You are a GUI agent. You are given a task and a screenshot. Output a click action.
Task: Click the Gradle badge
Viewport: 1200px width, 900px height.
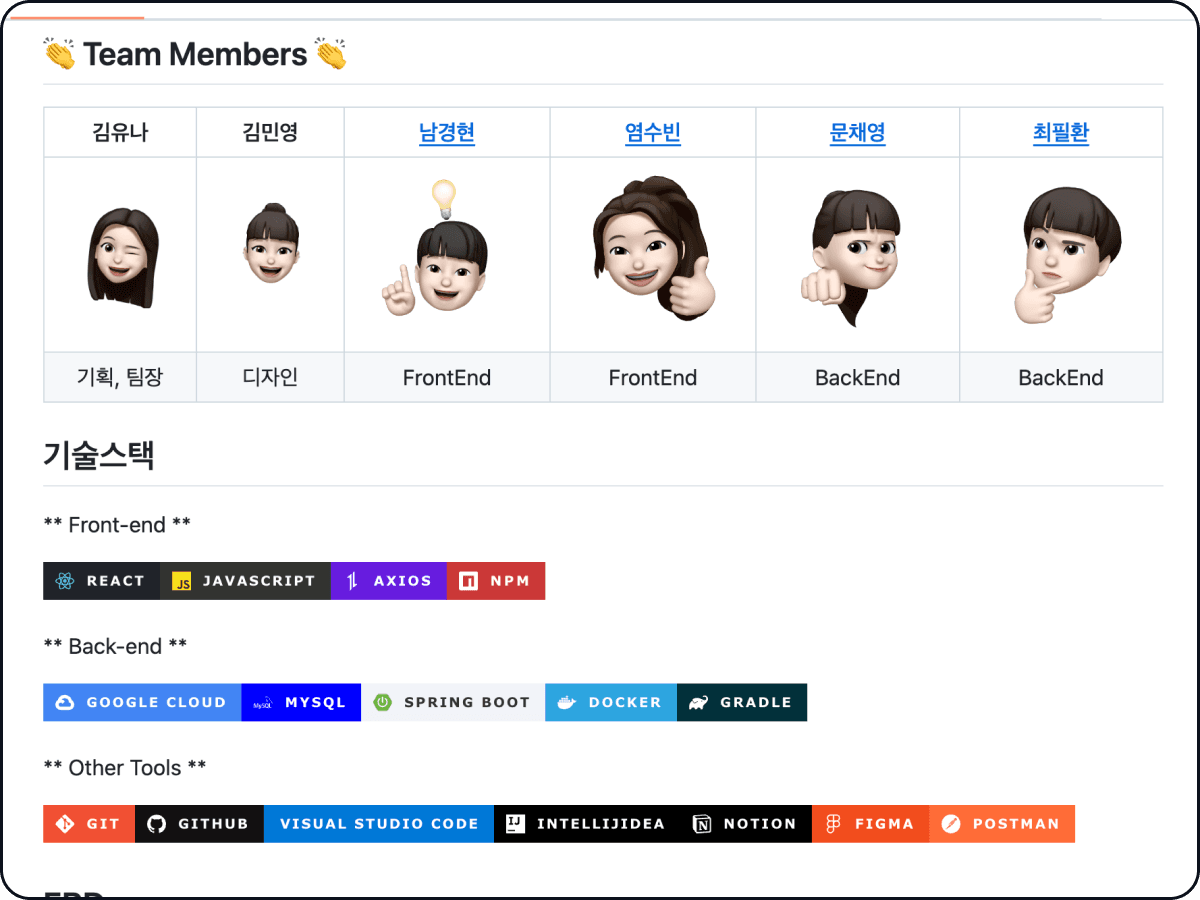pos(742,702)
